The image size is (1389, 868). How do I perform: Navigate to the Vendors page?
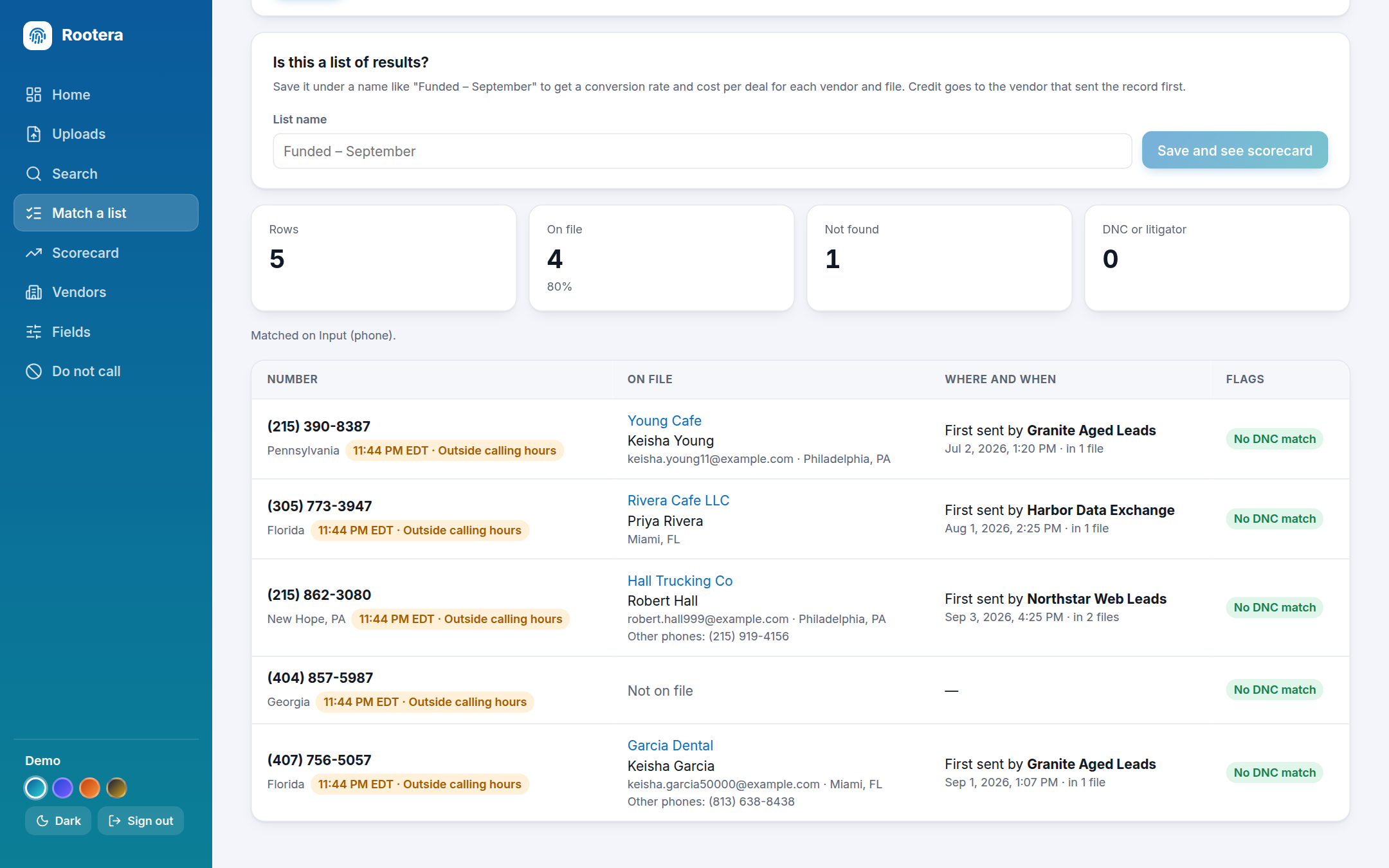pos(106,292)
